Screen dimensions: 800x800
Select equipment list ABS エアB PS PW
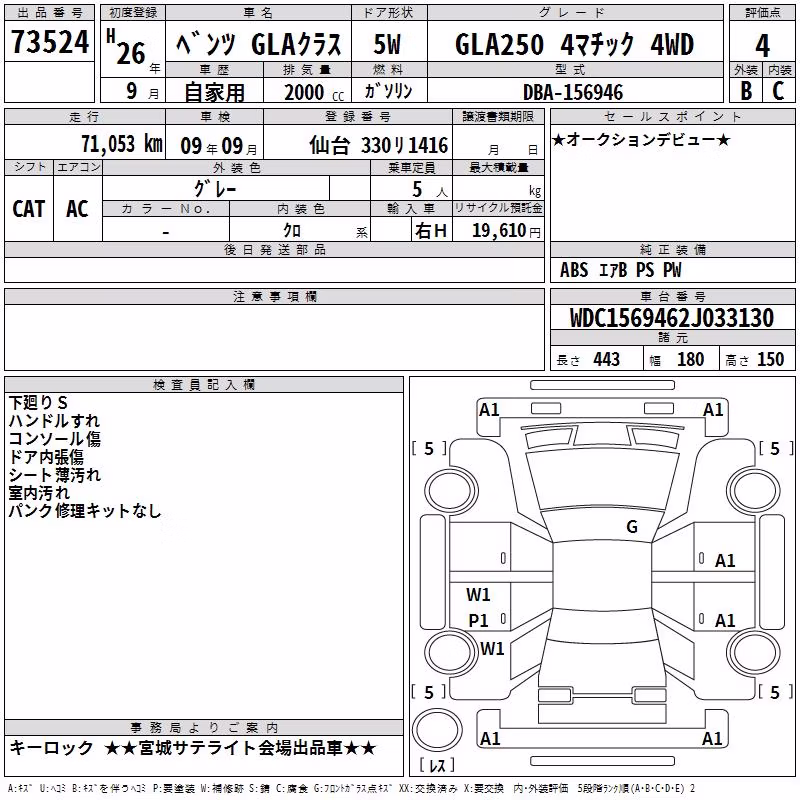[620, 270]
